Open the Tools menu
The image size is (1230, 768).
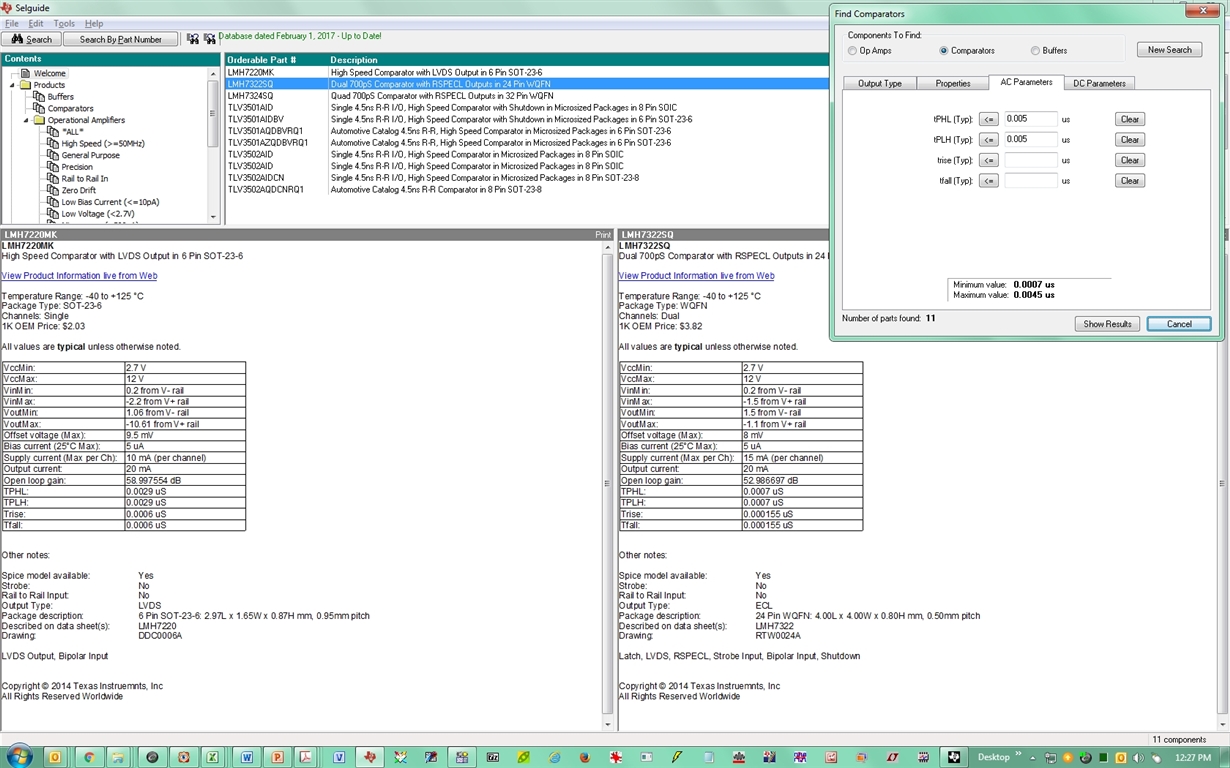64,23
